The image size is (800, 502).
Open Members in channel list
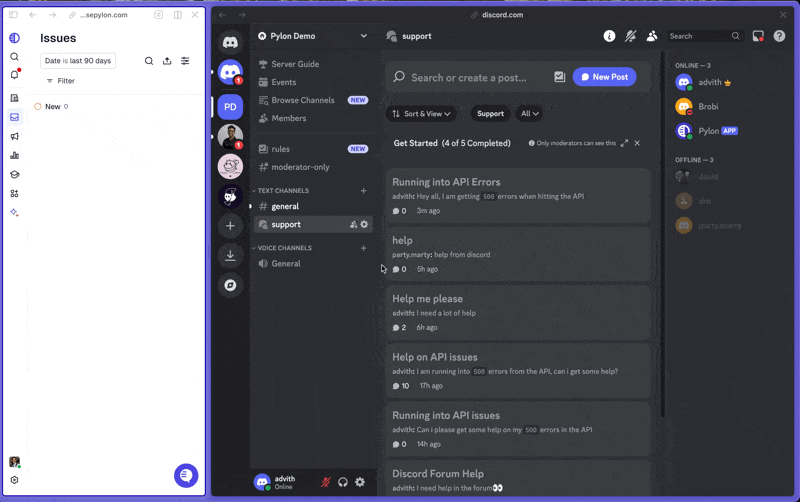coord(313,118)
